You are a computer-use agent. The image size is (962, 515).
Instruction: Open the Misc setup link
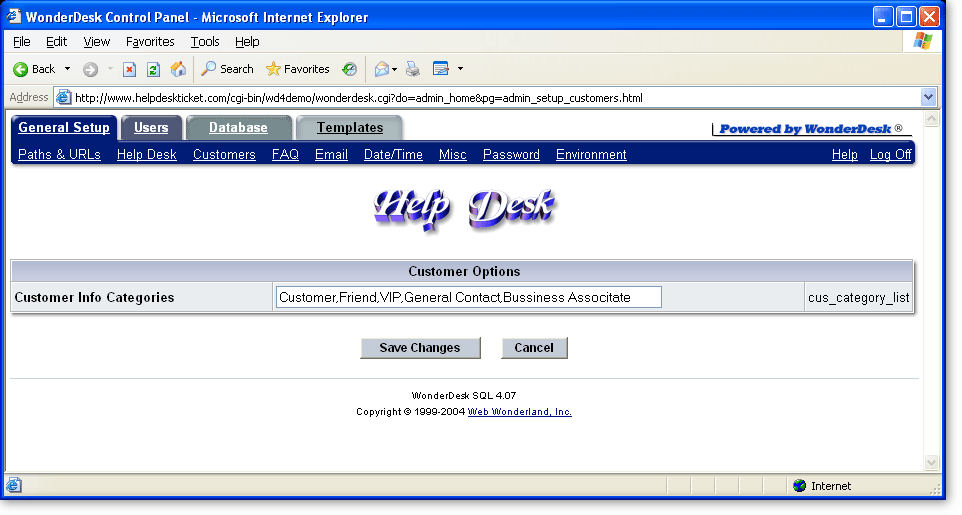pos(453,155)
